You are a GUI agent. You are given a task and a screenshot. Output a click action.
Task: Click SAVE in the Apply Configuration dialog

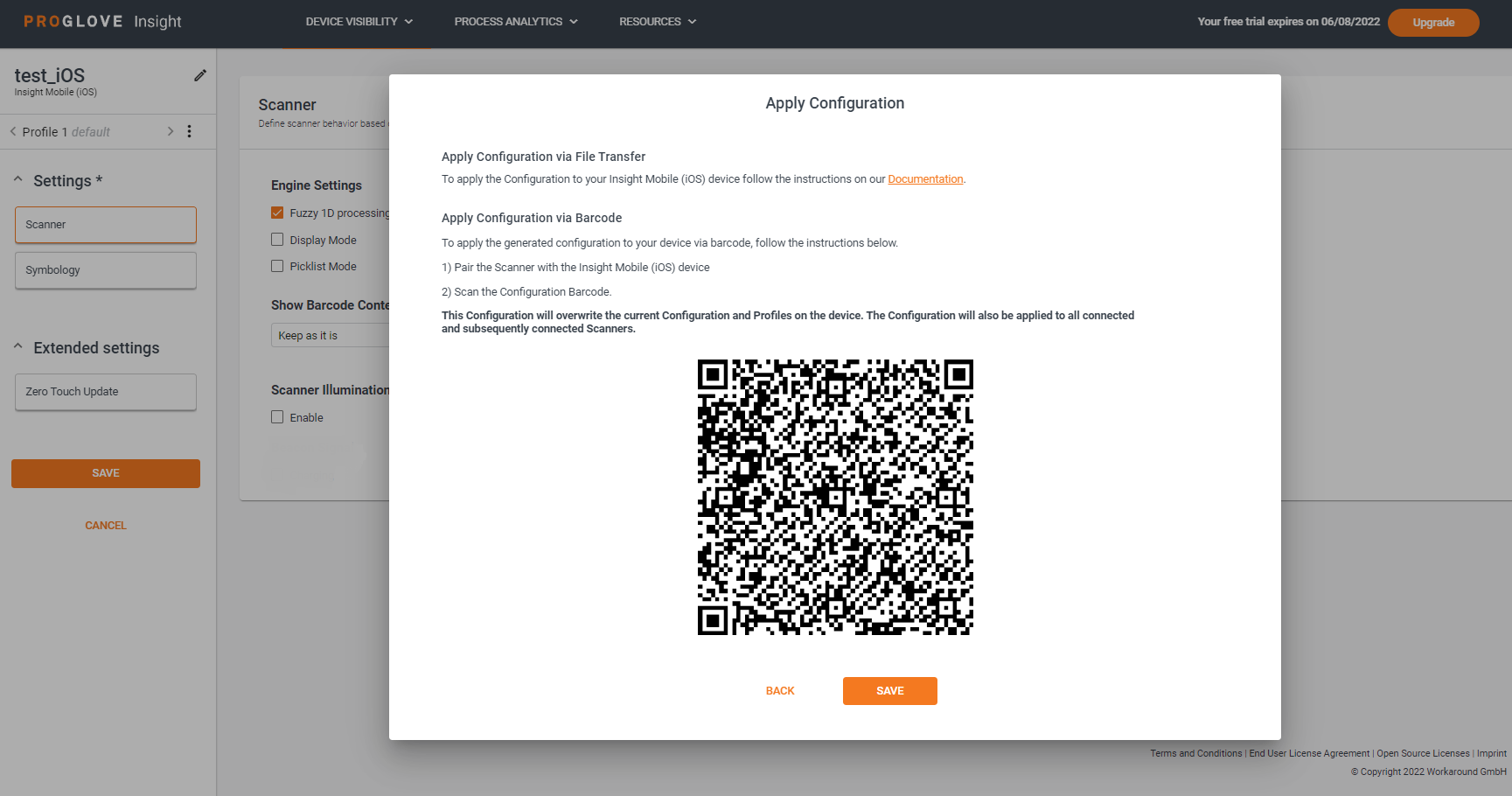coord(890,691)
